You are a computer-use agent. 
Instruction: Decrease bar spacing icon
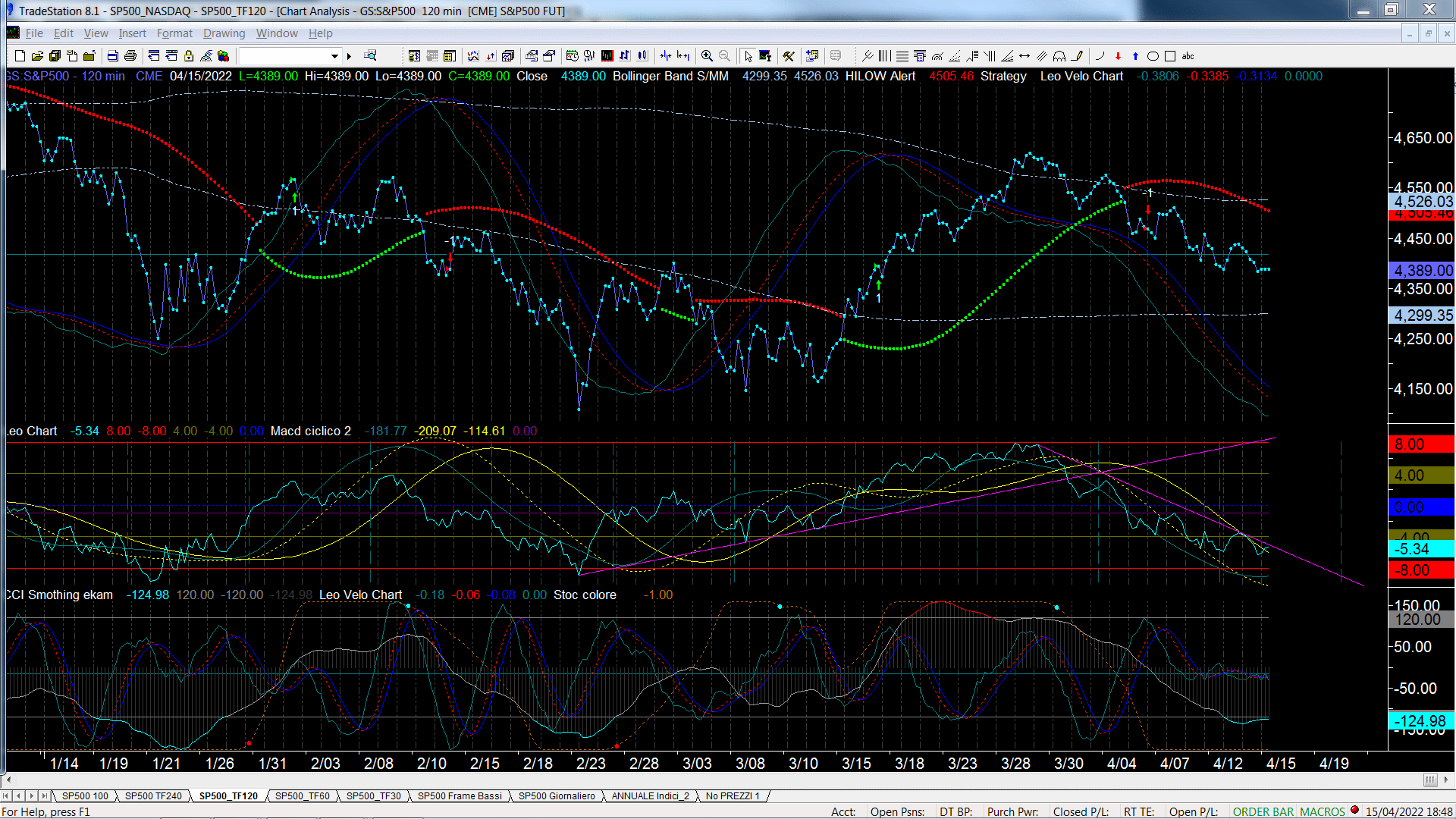click(666, 56)
